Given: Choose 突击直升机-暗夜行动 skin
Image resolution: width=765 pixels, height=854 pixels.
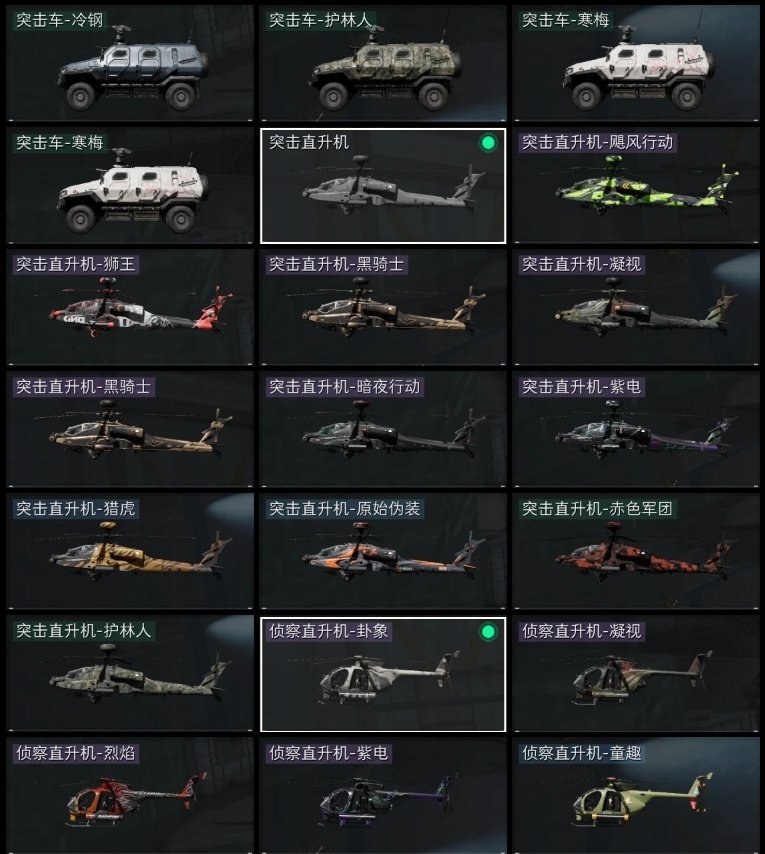Looking at the screenshot, I should (x=383, y=430).
